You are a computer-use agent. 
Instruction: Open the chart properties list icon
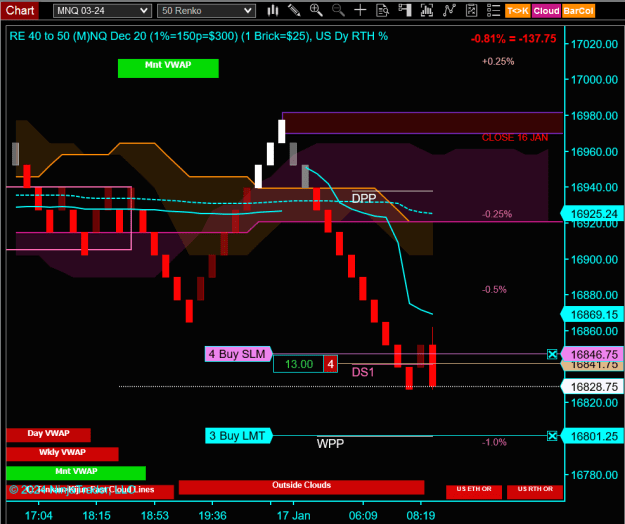tap(493, 10)
